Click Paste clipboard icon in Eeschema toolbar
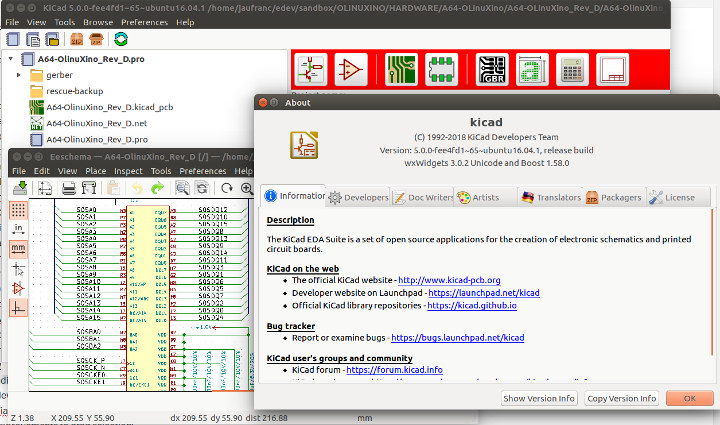Image resolution: width=720 pixels, height=425 pixels. tap(113, 188)
